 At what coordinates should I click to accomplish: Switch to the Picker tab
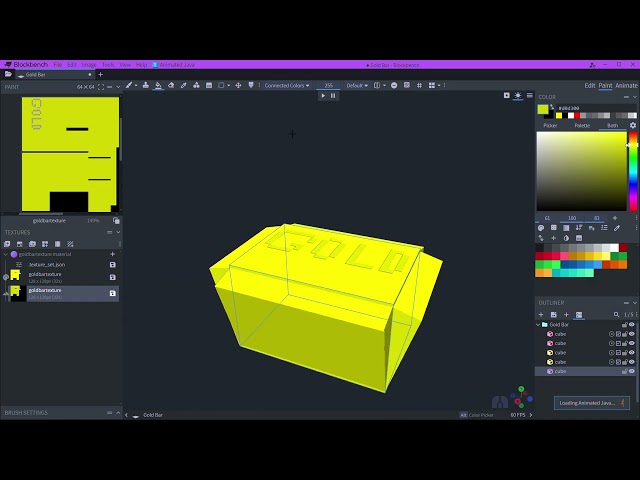click(x=550, y=125)
